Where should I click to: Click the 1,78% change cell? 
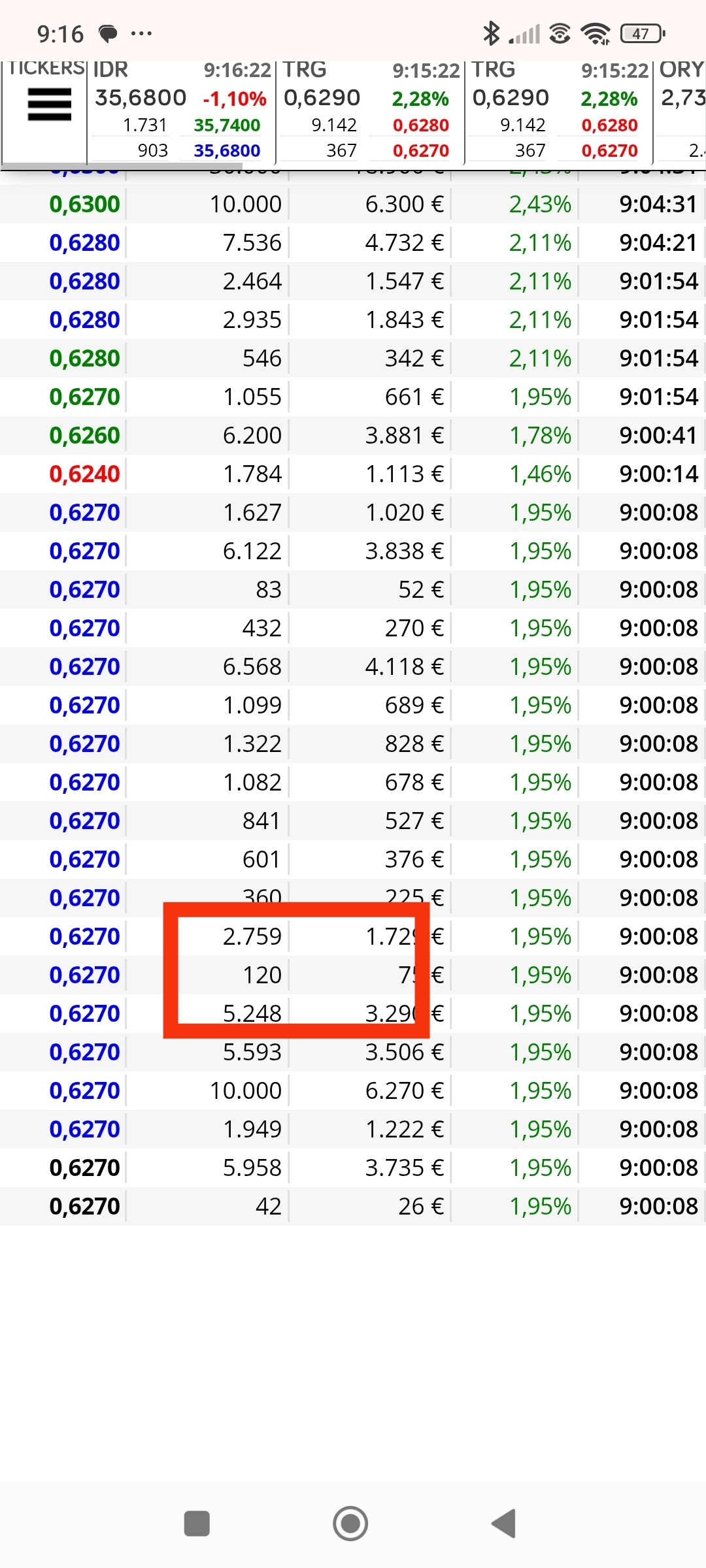pos(540,436)
